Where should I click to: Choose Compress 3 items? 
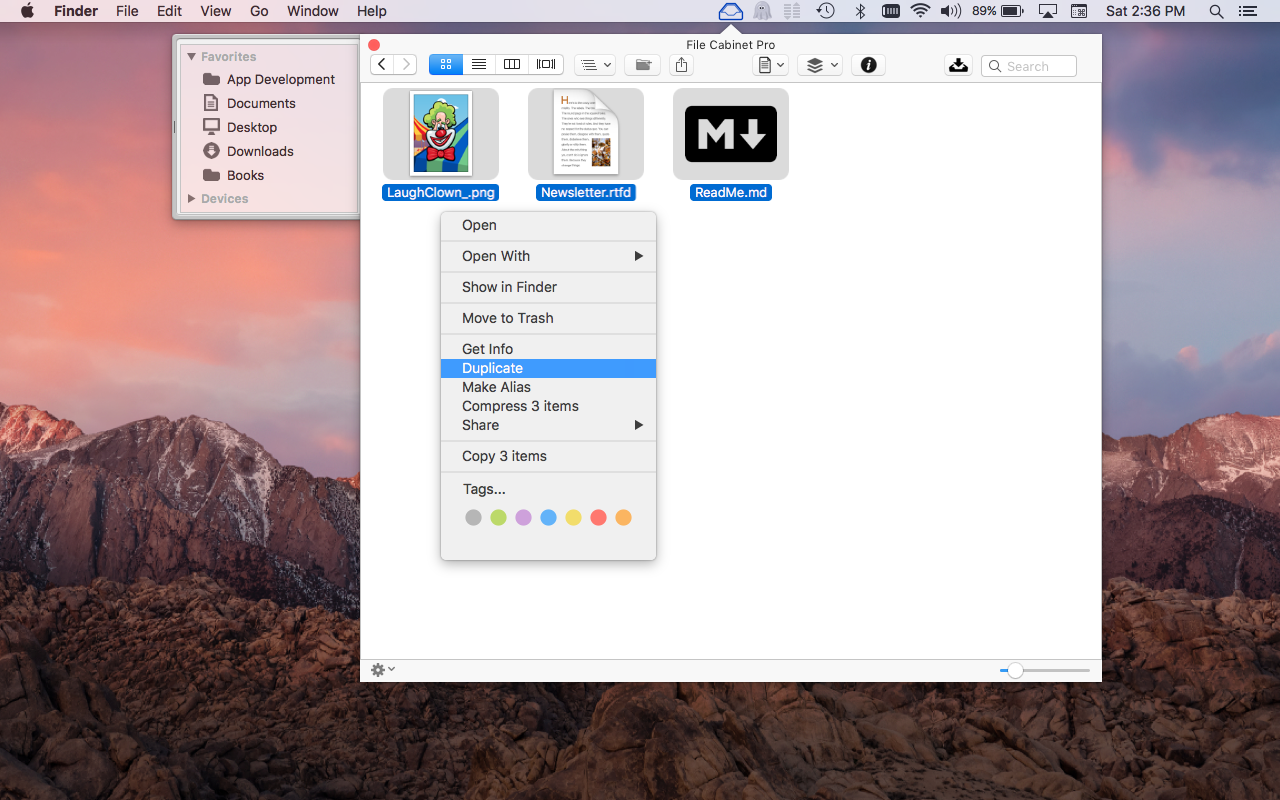pyautogui.click(x=548, y=406)
